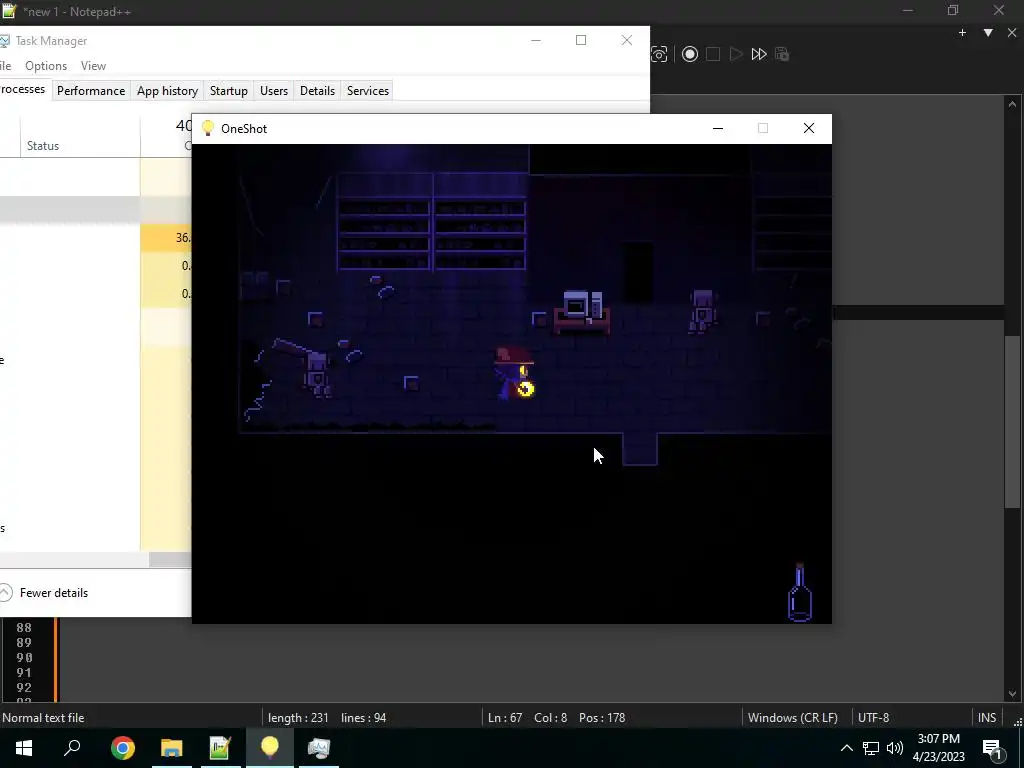Open the Details tab in Task Manager

[317, 91]
